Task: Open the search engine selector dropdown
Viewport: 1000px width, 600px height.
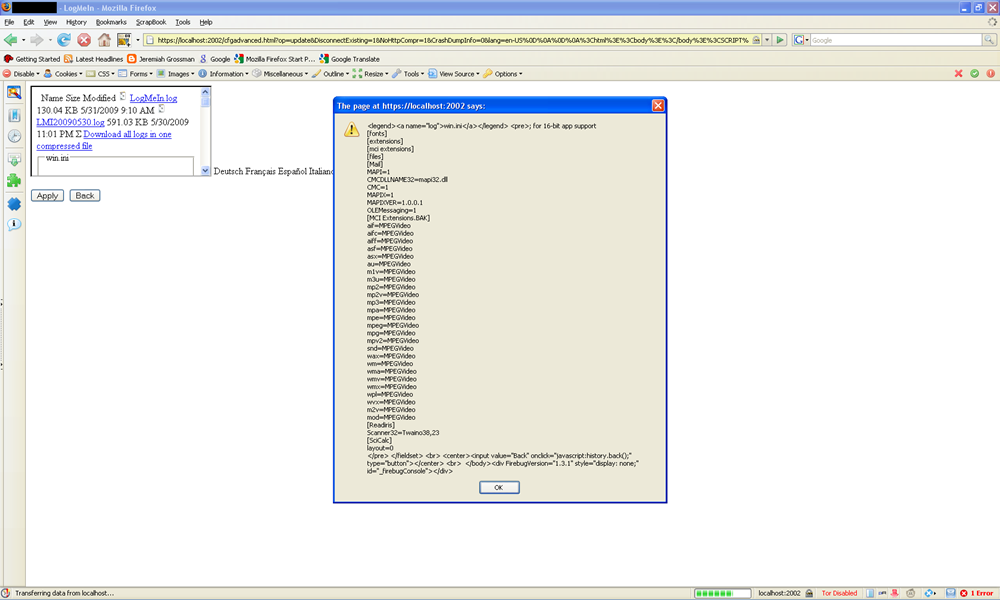Action: point(801,40)
